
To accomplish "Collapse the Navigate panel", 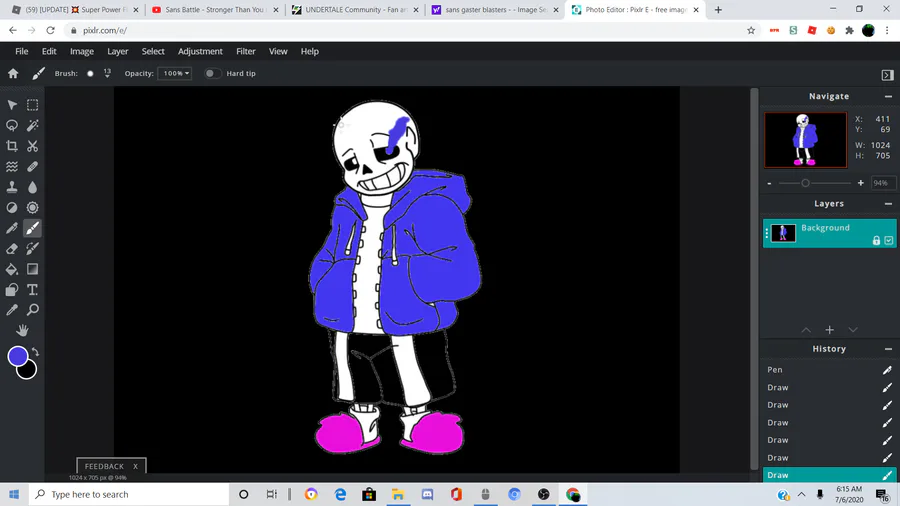I will (x=888, y=96).
